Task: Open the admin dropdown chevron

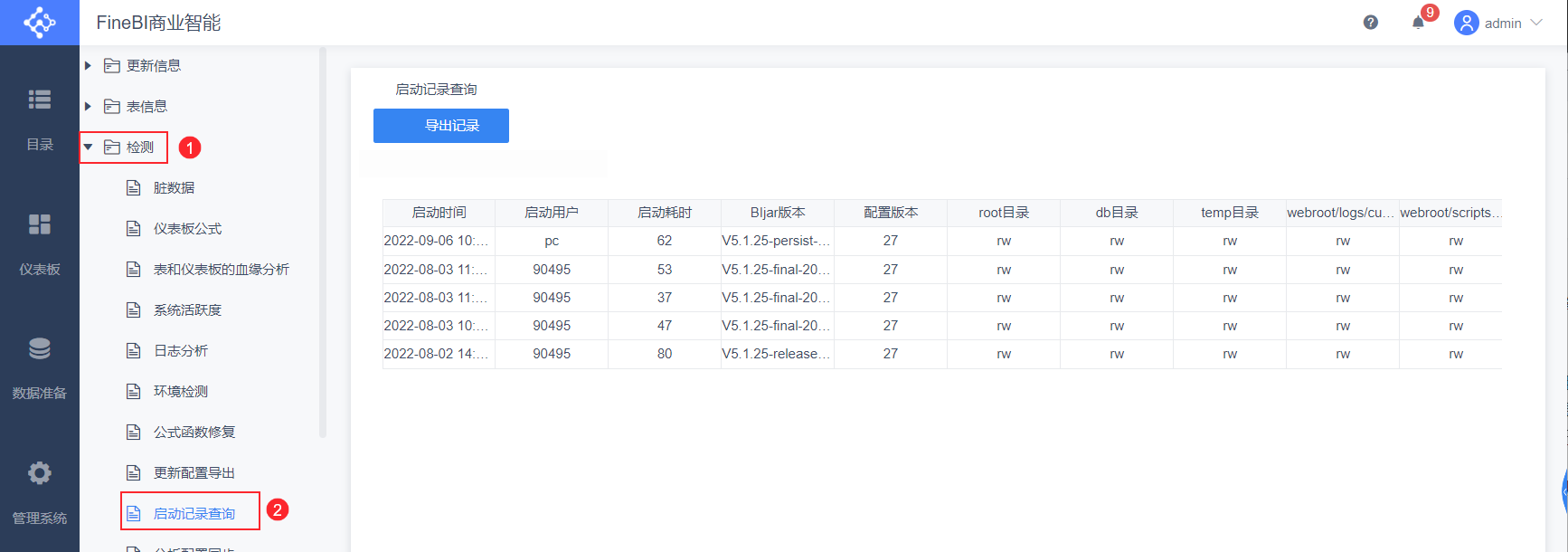Action: click(x=1536, y=23)
